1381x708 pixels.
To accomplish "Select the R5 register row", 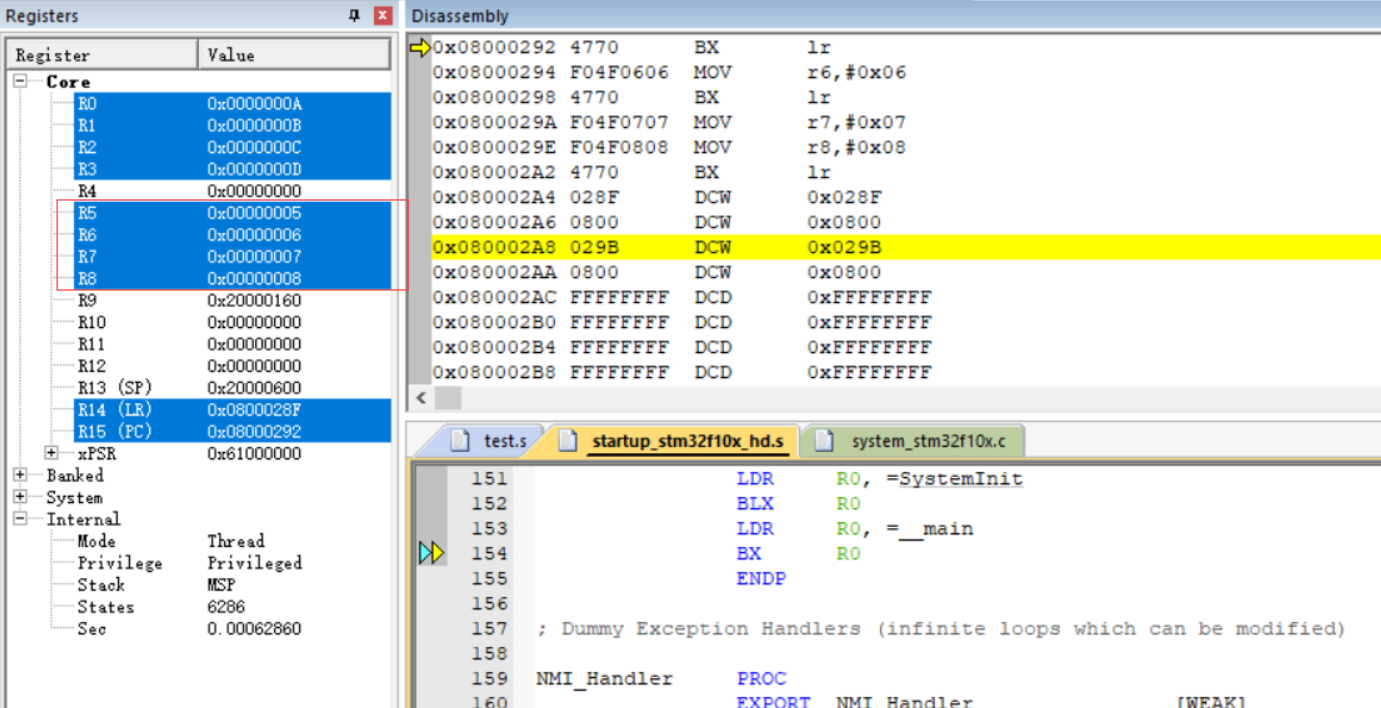I will click(232, 213).
